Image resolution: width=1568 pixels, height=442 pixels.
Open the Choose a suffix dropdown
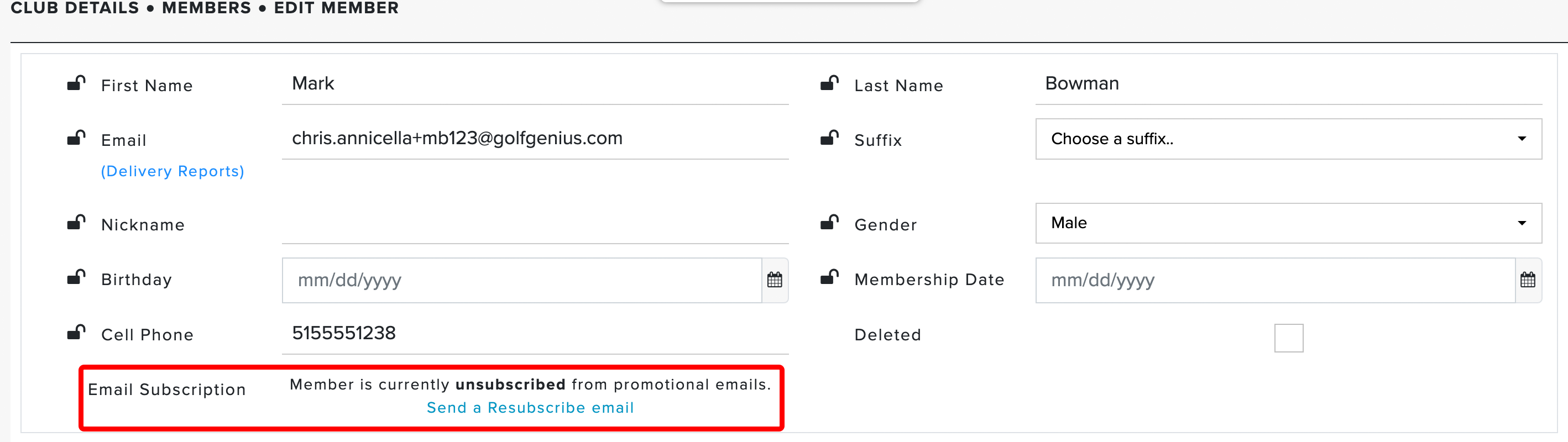point(1288,139)
